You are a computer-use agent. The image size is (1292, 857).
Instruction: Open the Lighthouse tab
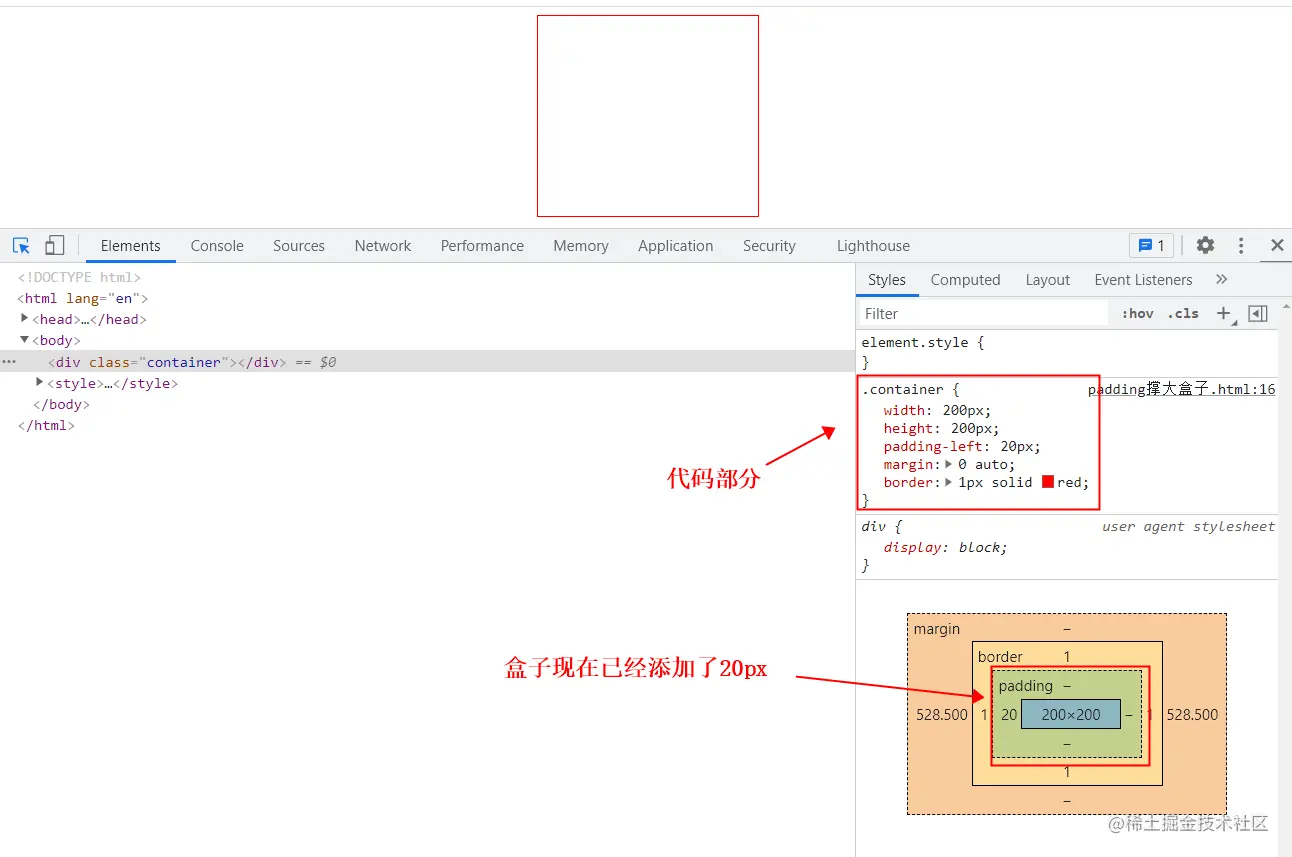(x=873, y=246)
